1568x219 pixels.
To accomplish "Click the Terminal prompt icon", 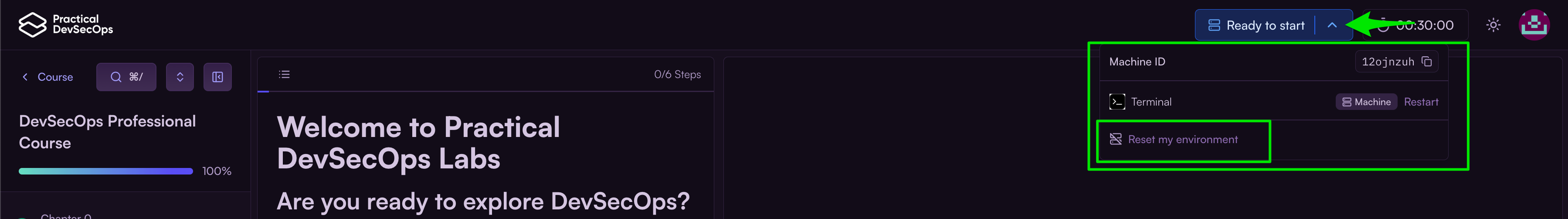I will pos(1117,102).
